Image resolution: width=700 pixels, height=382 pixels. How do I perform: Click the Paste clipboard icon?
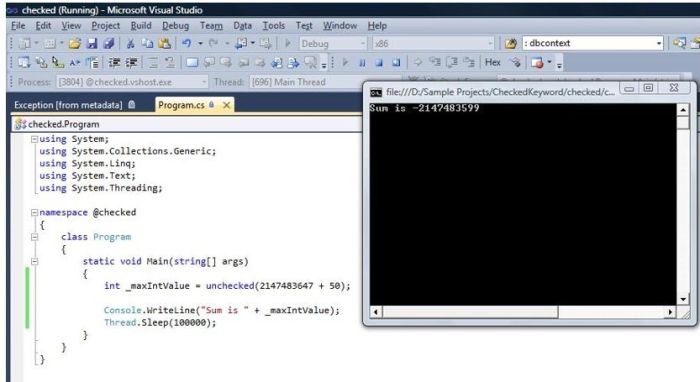[x=164, y=43]
